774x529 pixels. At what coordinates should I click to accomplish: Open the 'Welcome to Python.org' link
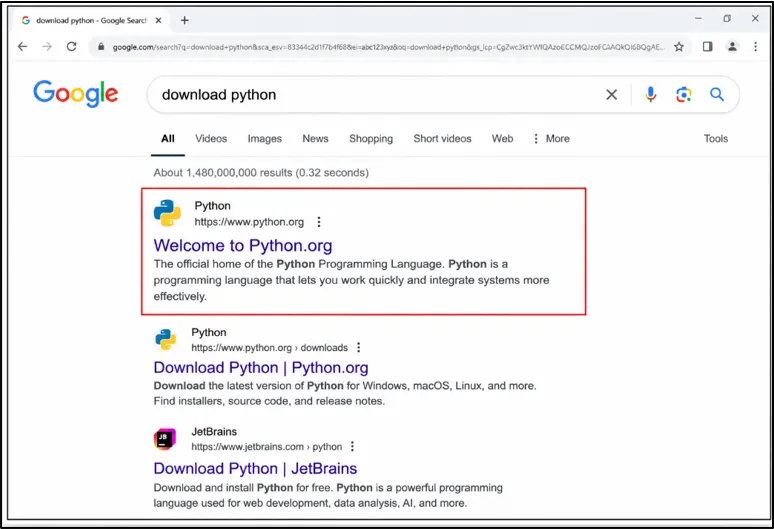[243, 245]
